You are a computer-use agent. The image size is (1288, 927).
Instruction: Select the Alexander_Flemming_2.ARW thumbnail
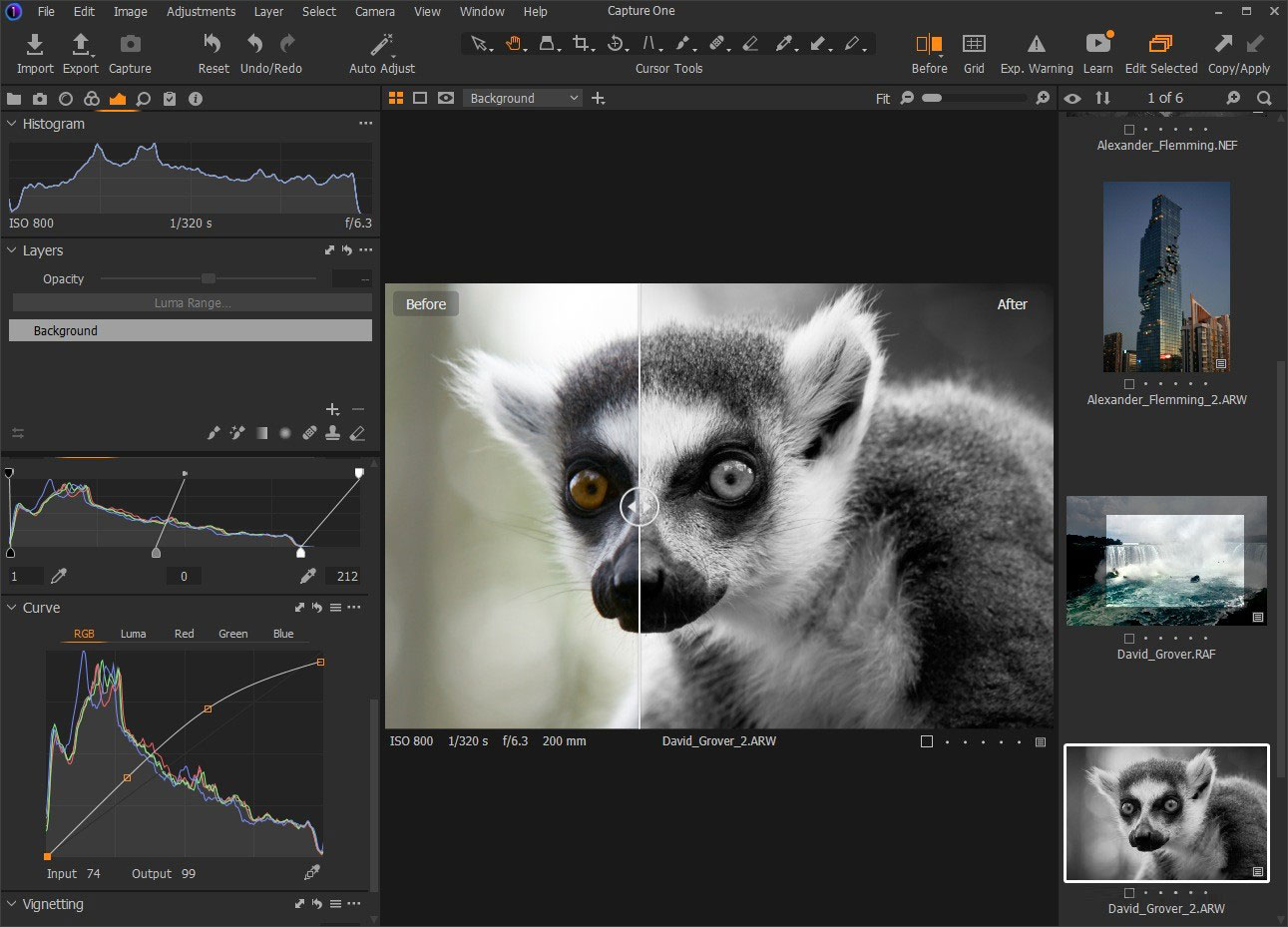1166,277
